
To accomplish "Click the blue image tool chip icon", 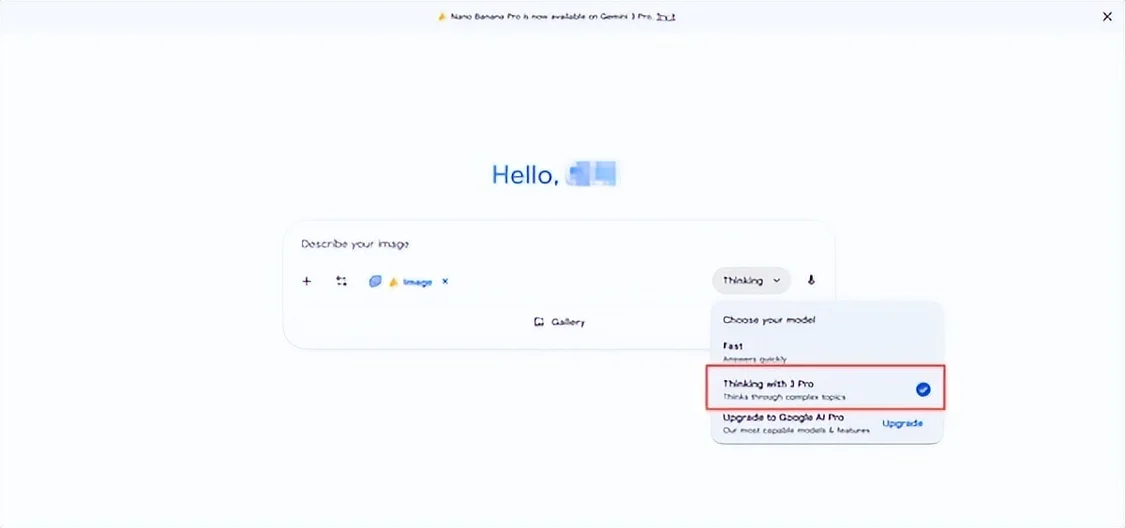I will [375, 282].
